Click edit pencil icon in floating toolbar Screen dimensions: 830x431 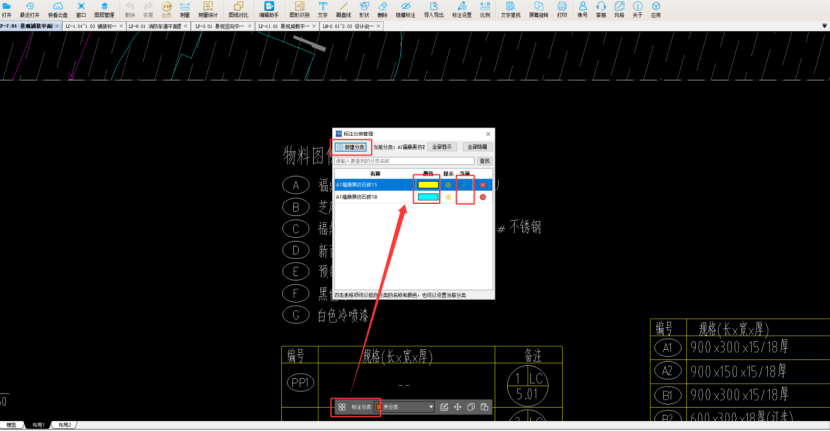tap(444, 407)
